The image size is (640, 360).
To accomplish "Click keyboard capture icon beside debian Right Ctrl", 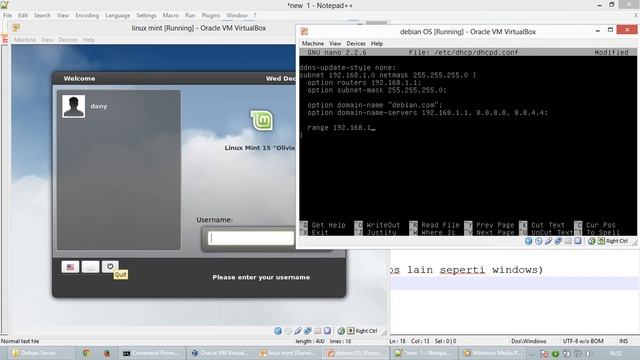I will tap(601, 241).
